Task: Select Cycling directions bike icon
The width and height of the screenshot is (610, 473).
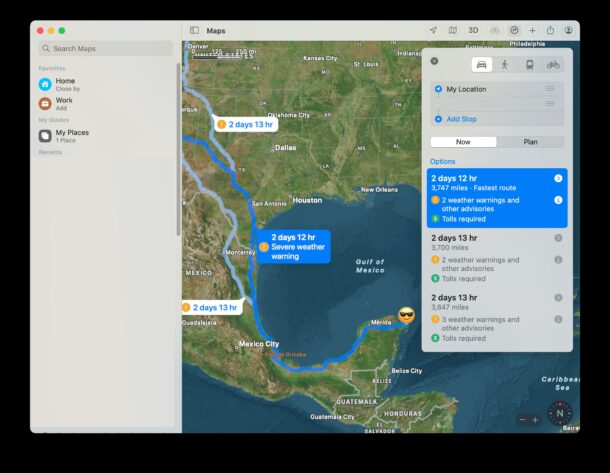Action: coord(553,65)
